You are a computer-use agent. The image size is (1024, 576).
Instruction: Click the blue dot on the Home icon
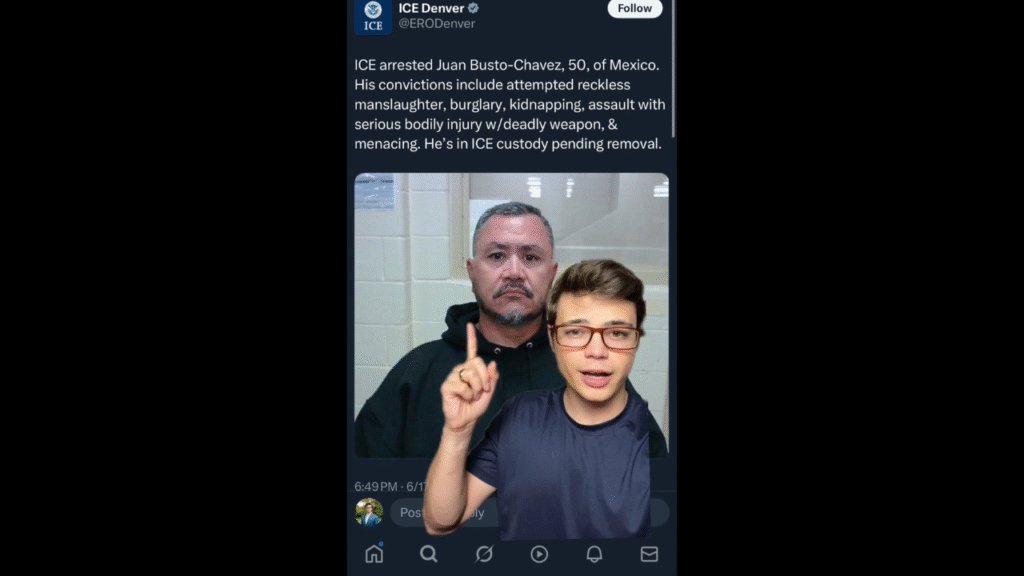click(x=381, y=544)
